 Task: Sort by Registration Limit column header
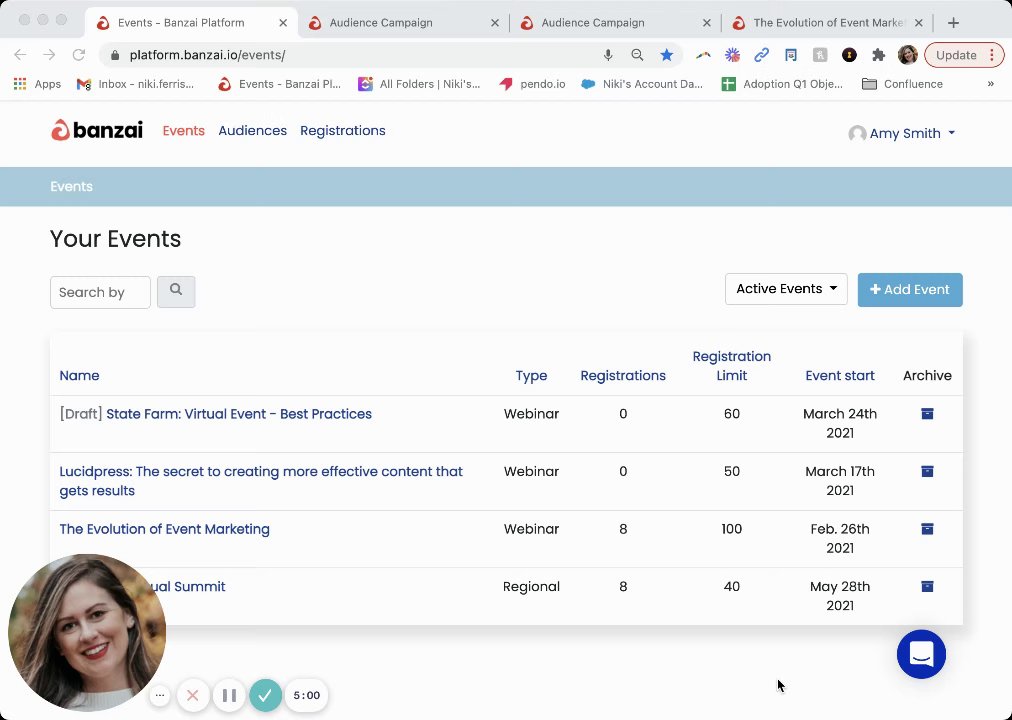(731, 366)
